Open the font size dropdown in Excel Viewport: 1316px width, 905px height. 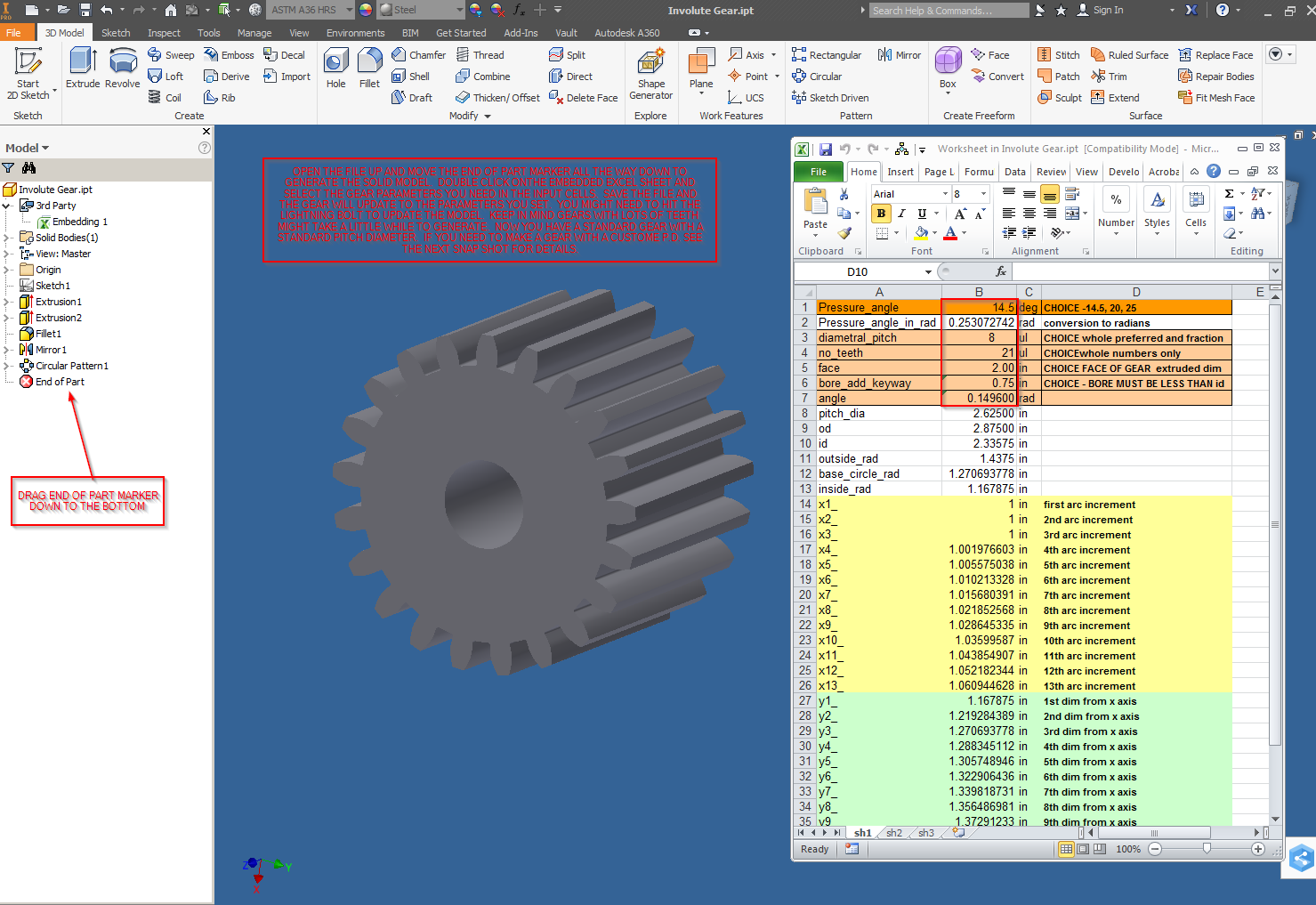981,193
